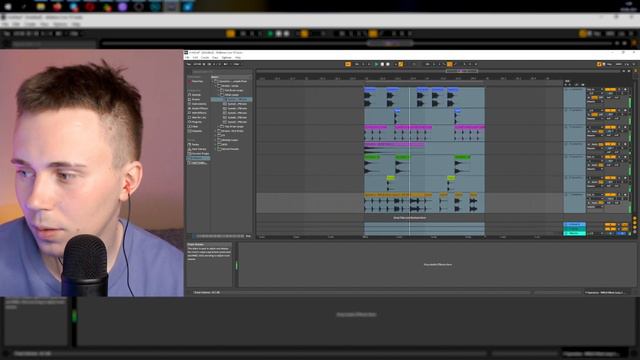Hide the In/Out section using top mixer selector
Image resolution: width=640 pixels, height=360 pixels.
point(635,218)
